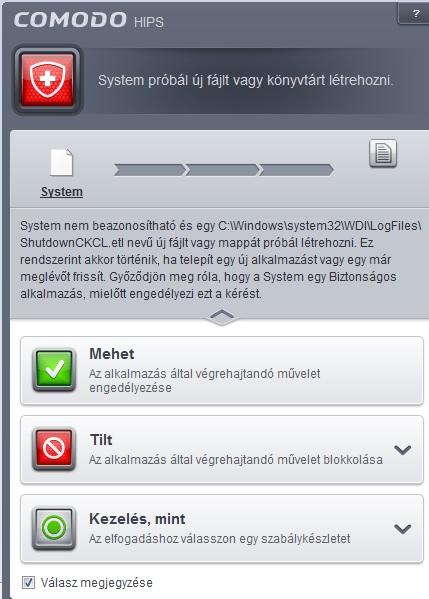Click the white System file icon
This screenshot has width=429, height=599.
[62, 162]
